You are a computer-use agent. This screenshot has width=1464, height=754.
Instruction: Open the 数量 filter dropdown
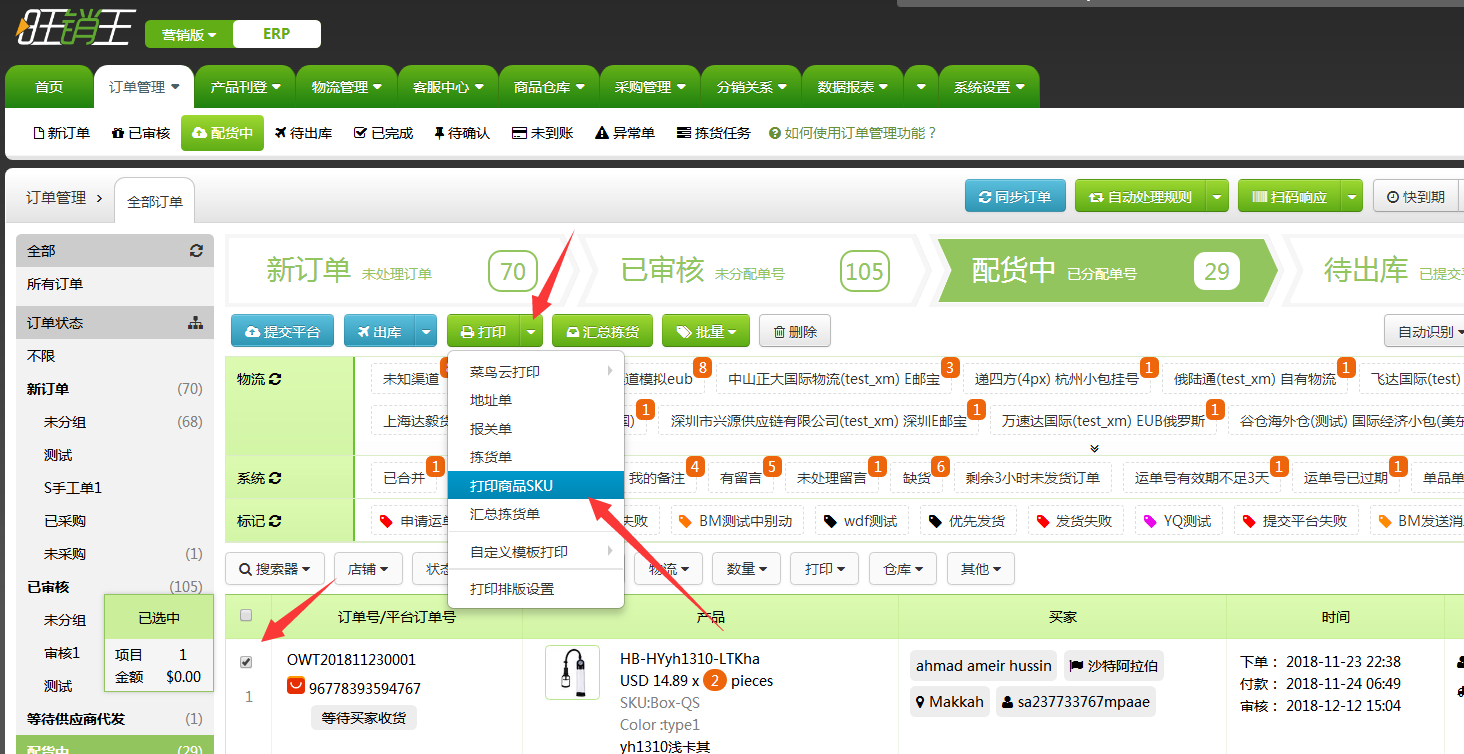[x=747, y=569]
